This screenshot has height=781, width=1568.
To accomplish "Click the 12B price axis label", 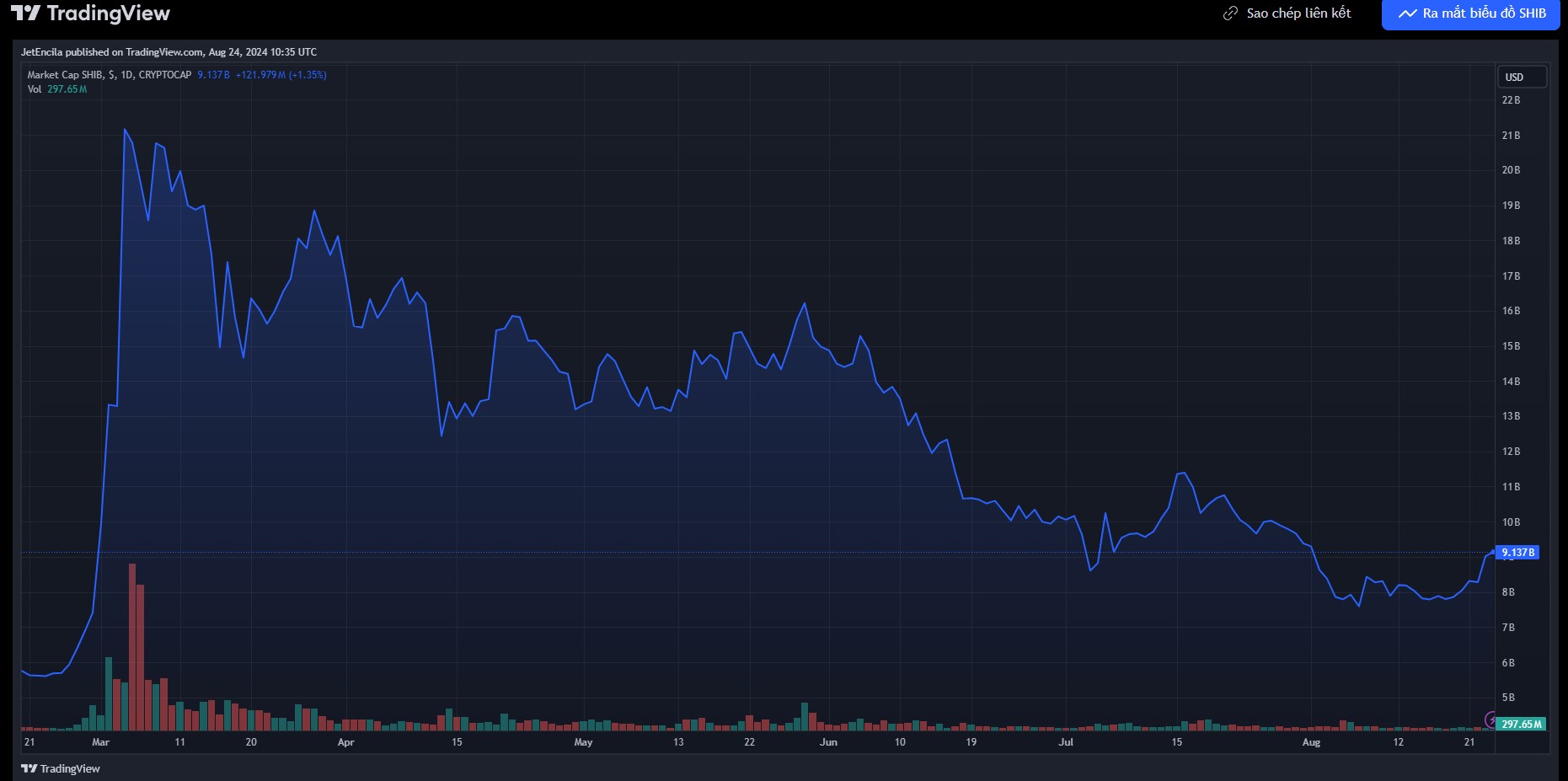I will click(1511, 452).
